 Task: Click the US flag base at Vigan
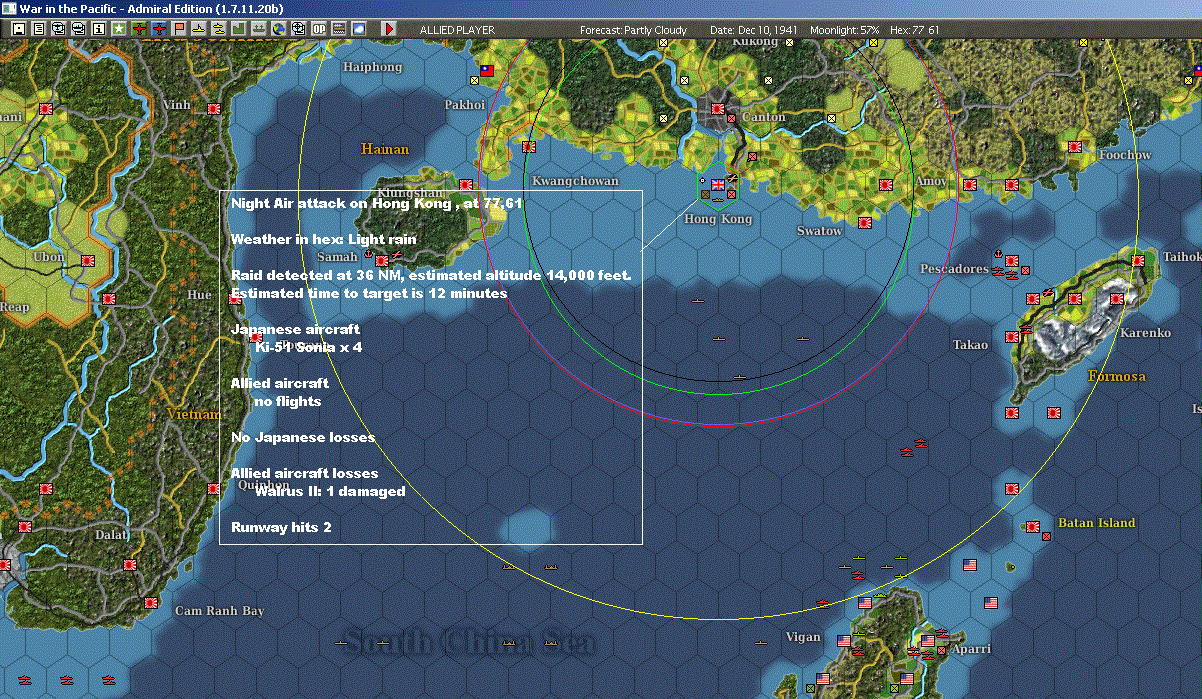(x=844, y=641)
